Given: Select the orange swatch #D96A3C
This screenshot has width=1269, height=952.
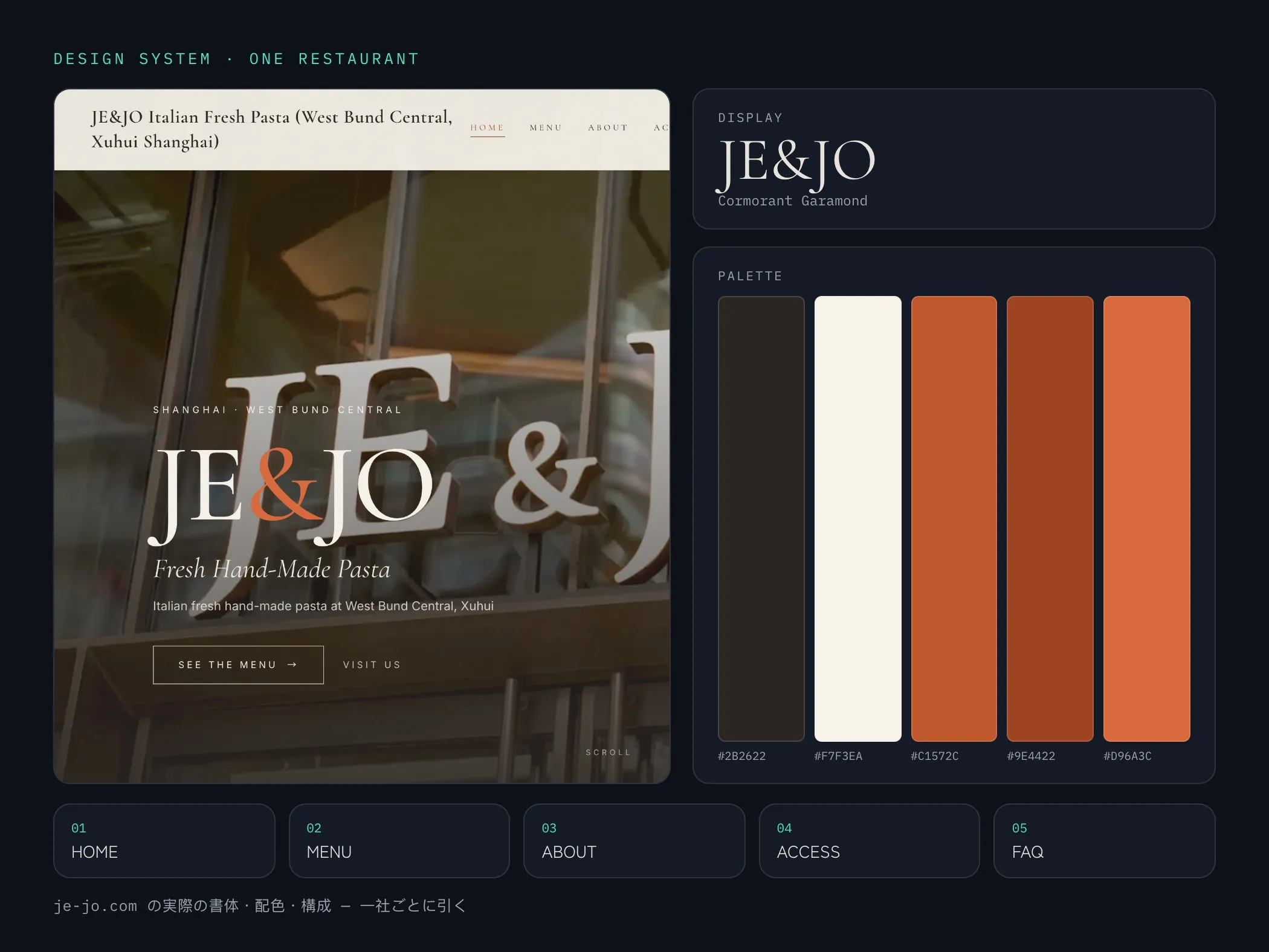Looking at the screenshot, I should click(1146, 519).
